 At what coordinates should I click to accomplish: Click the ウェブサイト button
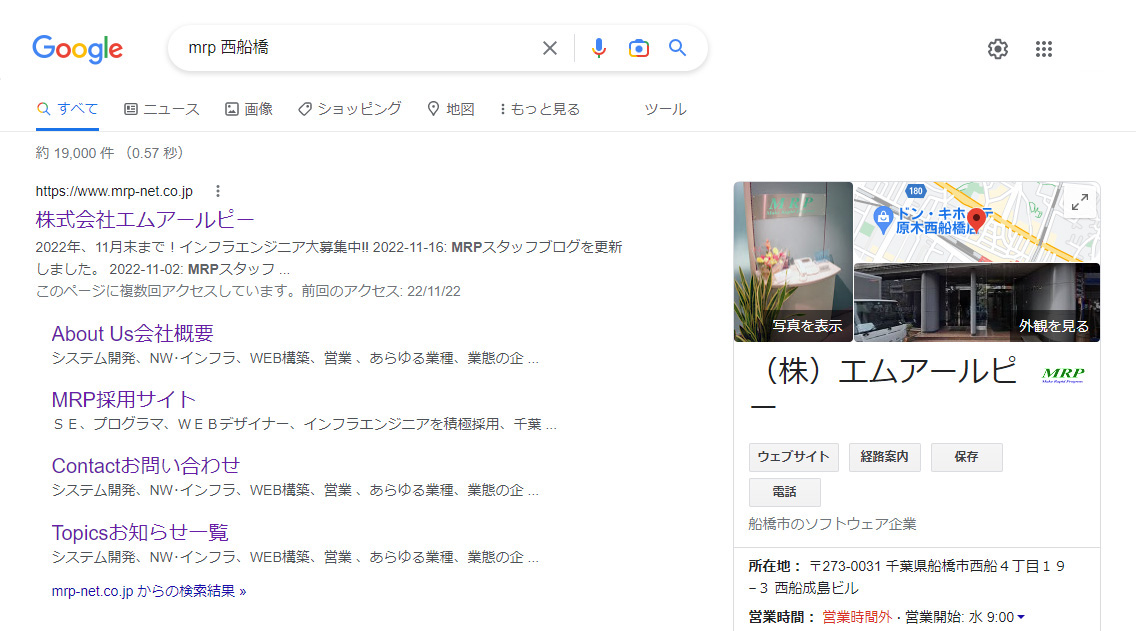point(793,457)
